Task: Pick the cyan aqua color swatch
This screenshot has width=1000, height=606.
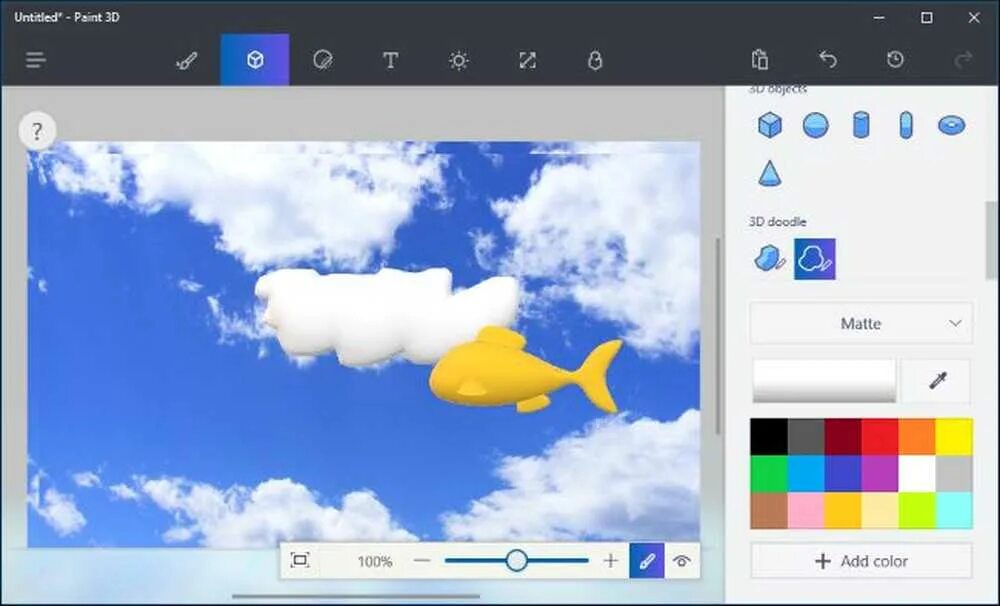Action: tap(954, 510)
